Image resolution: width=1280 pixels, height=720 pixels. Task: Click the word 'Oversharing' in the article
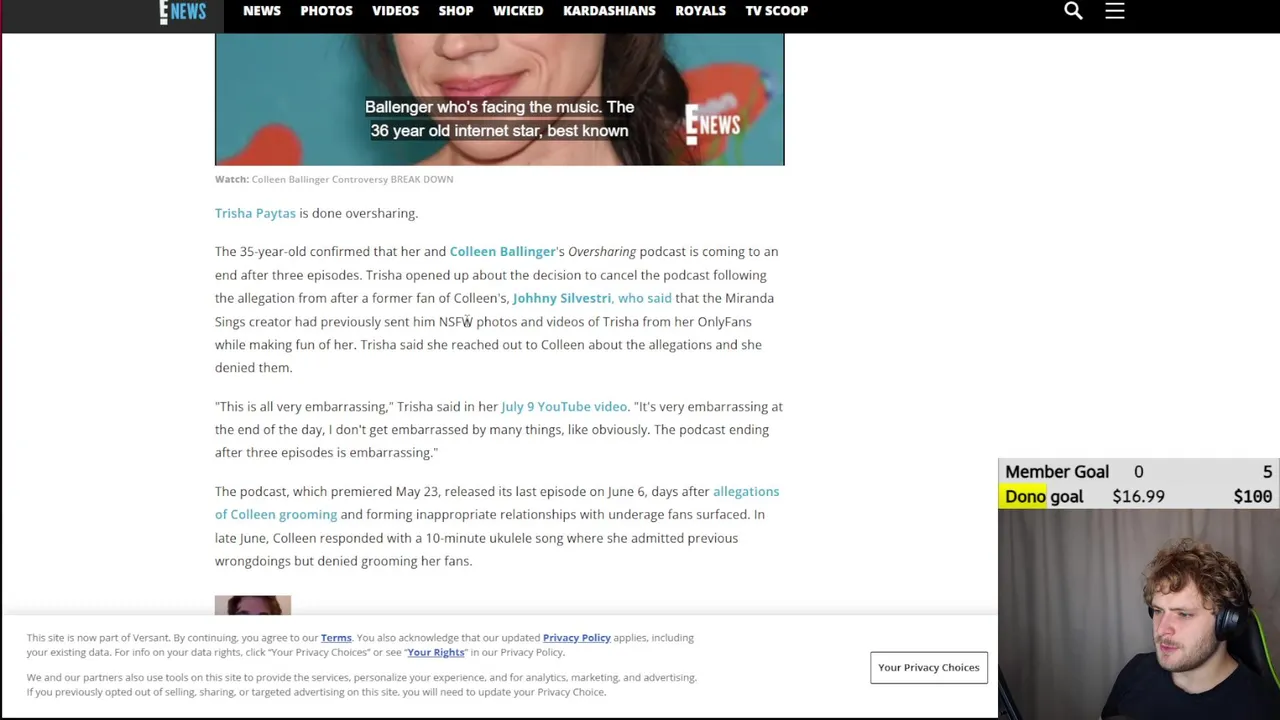[602, 251]
